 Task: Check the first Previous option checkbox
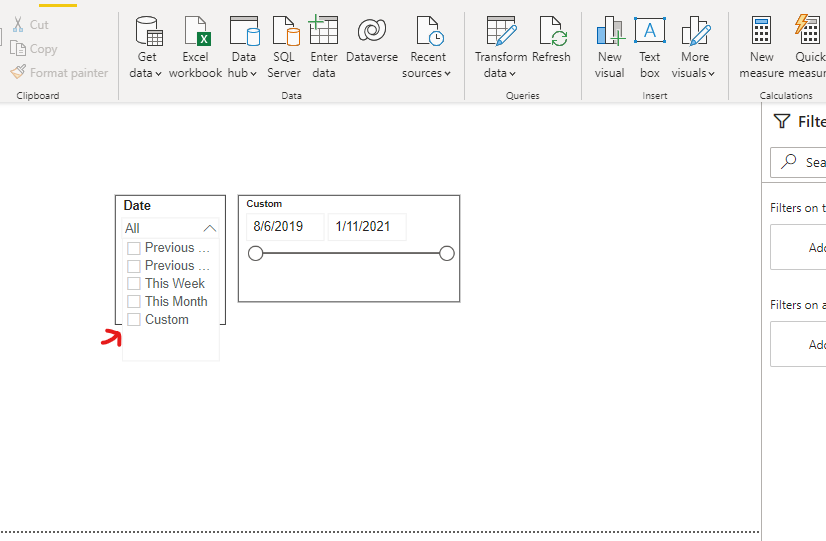(x=134, y=248)
